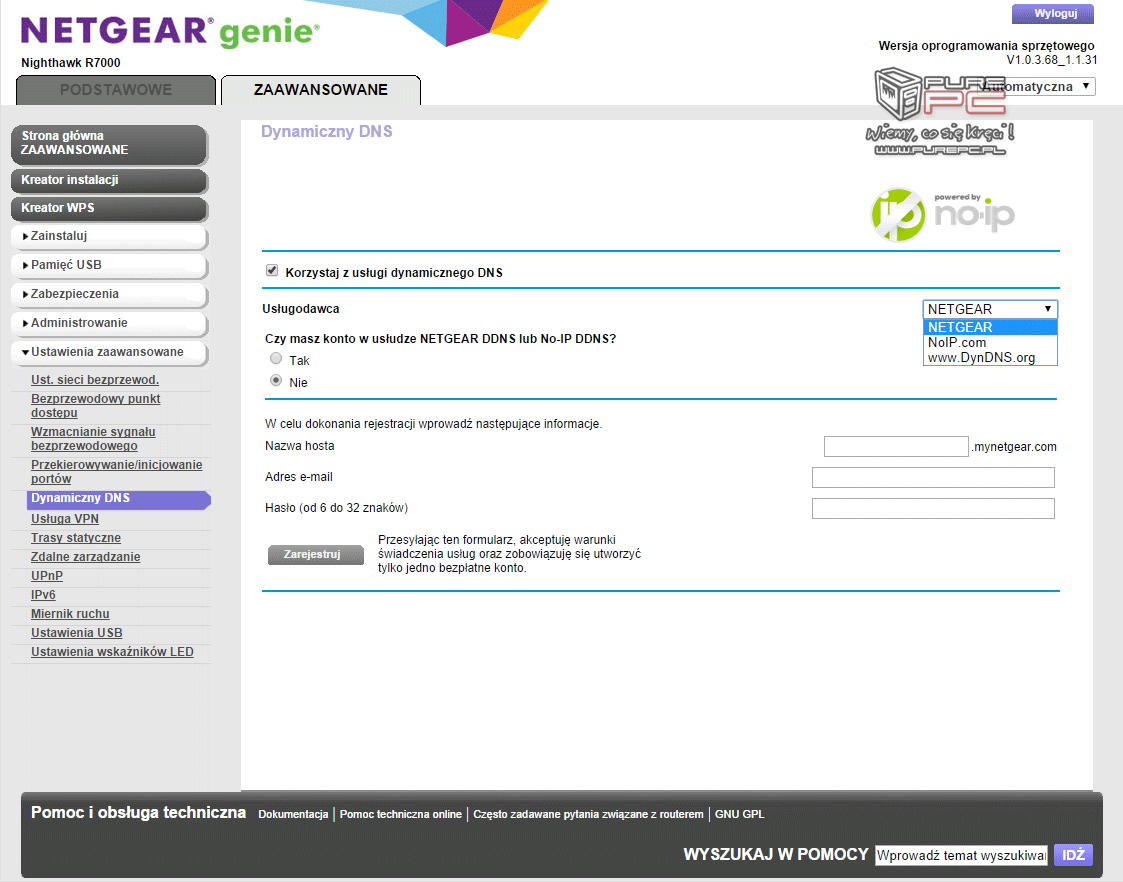Open the router FAQ link

click(x=588, y=815)
